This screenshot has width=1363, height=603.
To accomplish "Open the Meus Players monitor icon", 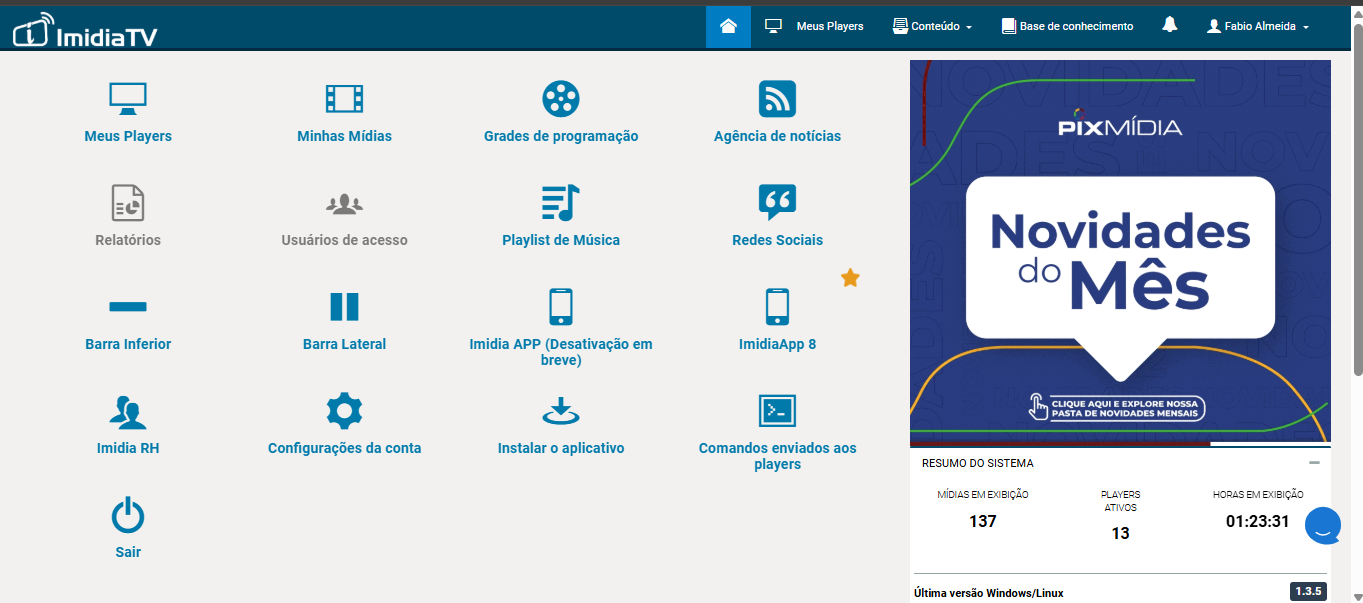I will click(x=128, y=98).
